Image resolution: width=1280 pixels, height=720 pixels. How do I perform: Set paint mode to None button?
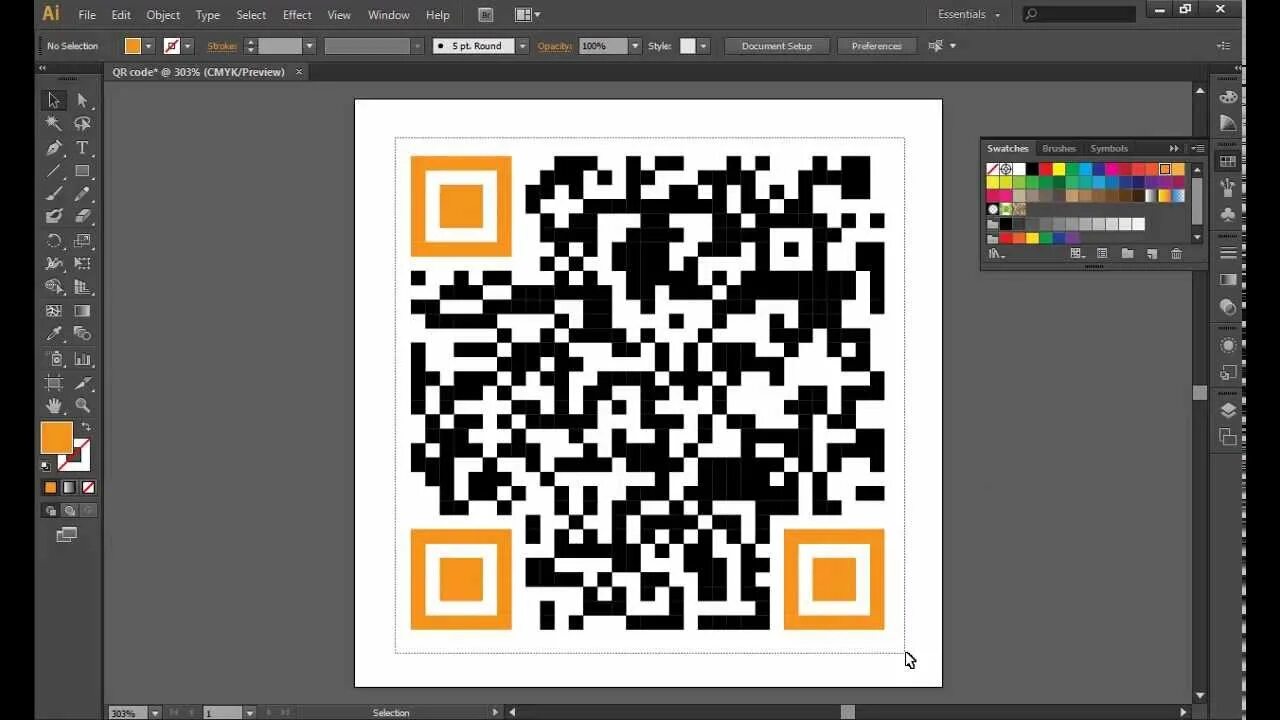click(x=88, y=488)
